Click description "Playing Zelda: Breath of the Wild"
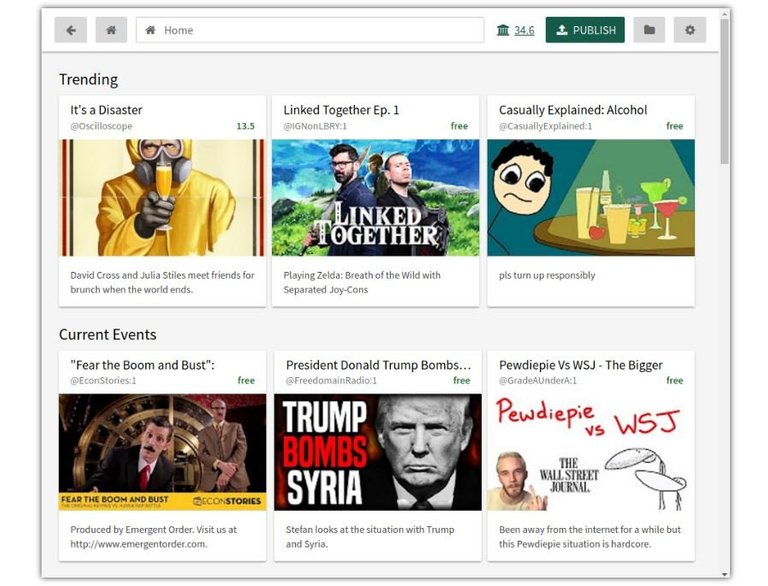Screen dimensions: 768x586 362,282
